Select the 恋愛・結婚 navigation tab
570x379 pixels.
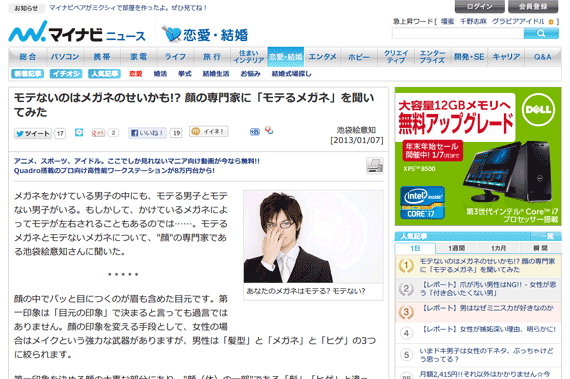click(286, 57)
